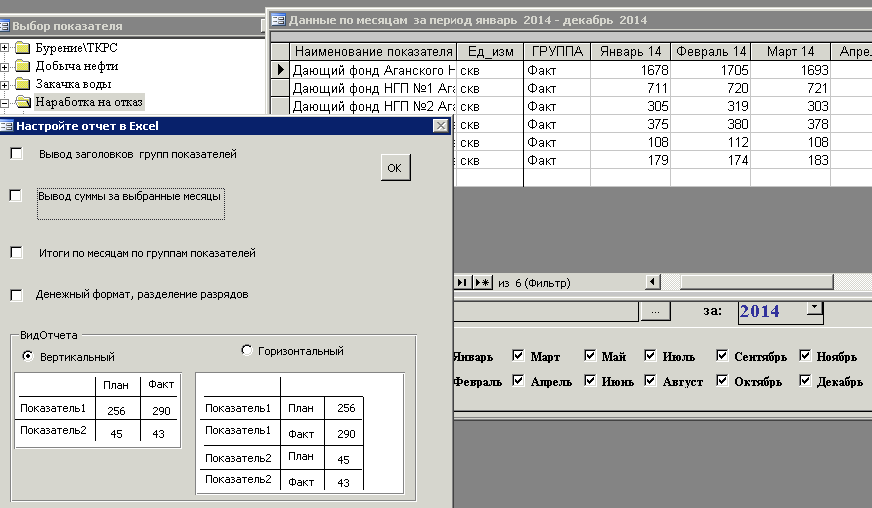The width and height of the screenshot is (872, 508).
Task: Click the ellipsis browse button
Action: [x=655, y=311]
